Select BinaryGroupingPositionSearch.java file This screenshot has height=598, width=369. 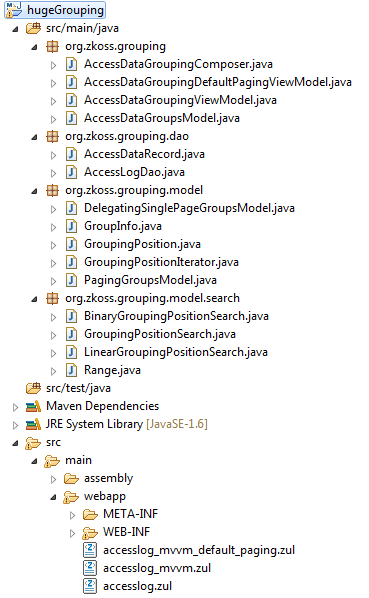pos(176,316)
